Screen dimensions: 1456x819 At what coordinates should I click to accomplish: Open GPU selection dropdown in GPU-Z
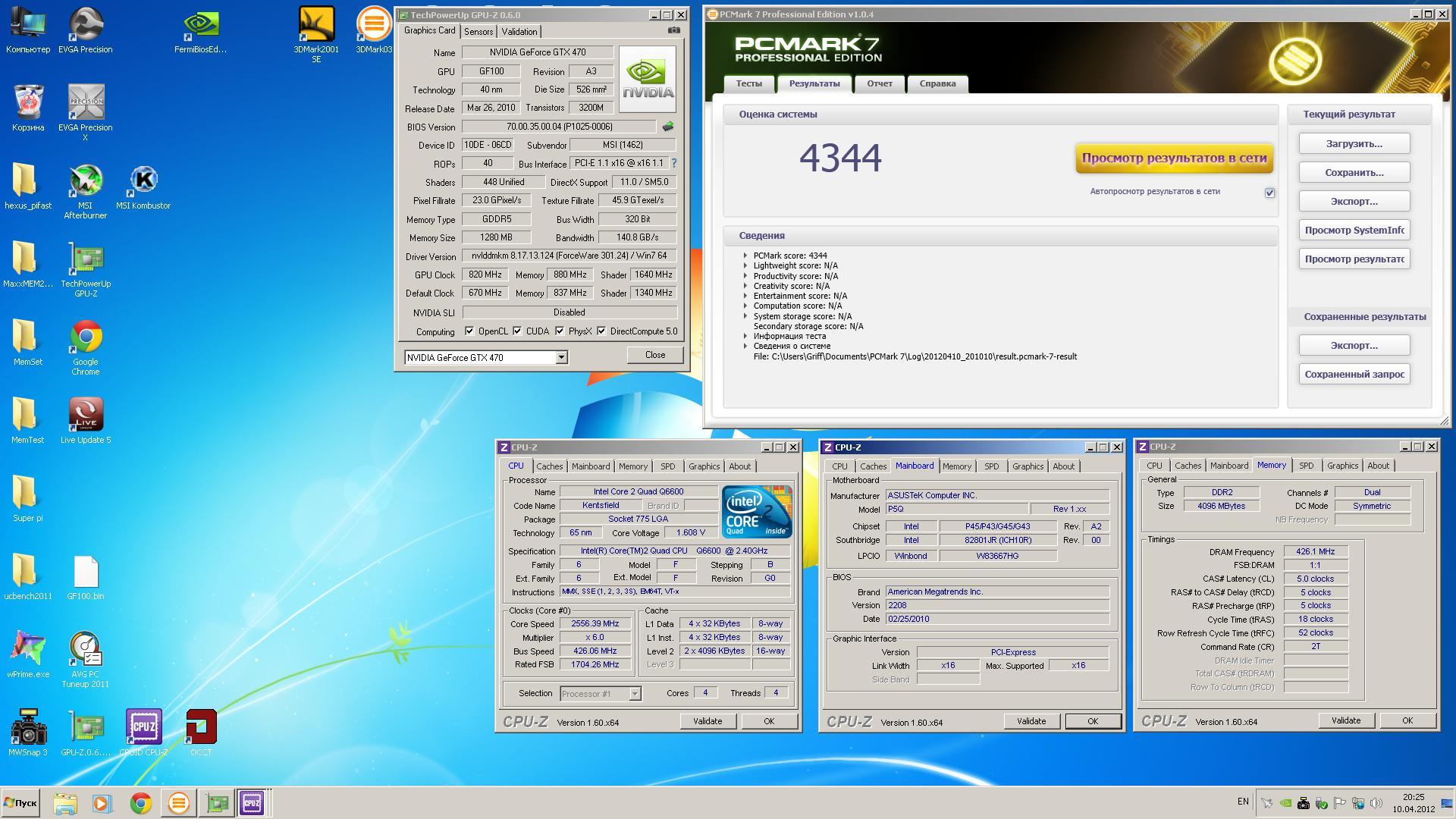[561, 357]
